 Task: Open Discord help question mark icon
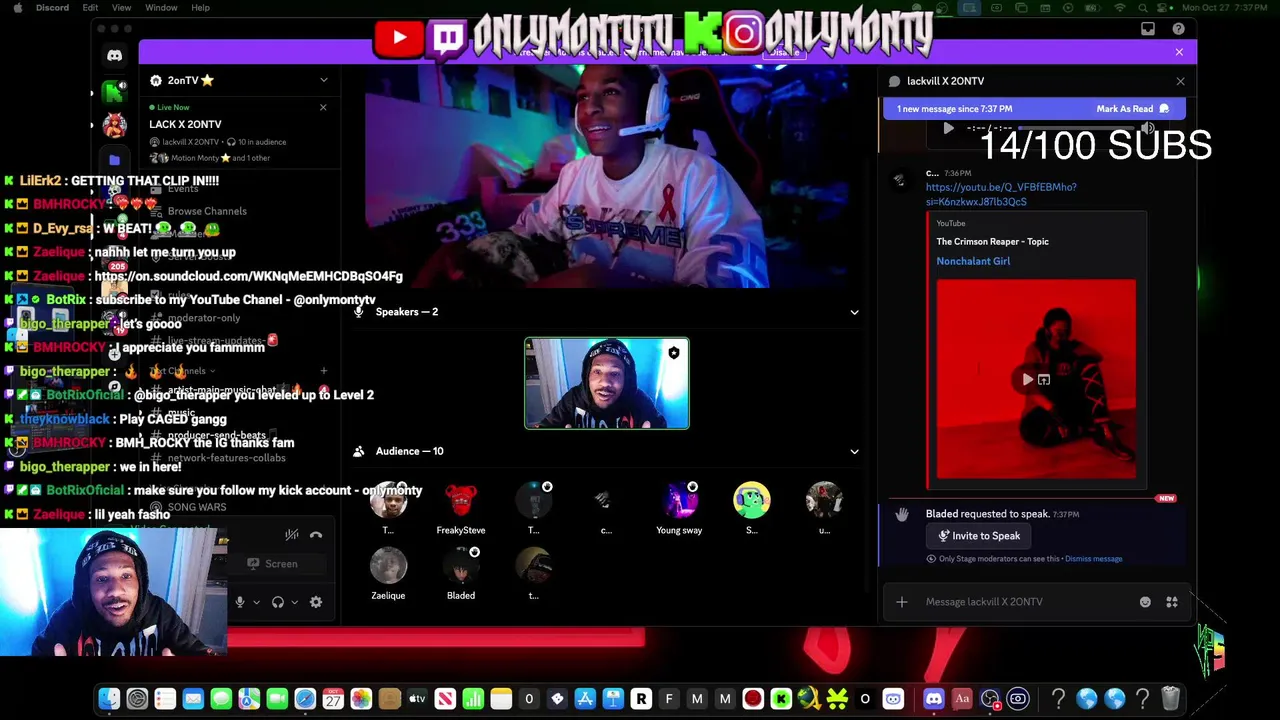point(1178,29)
